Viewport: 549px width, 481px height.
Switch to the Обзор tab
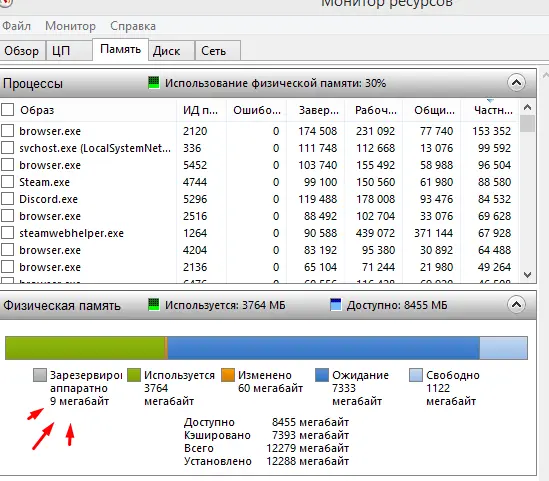coord(22,51)
